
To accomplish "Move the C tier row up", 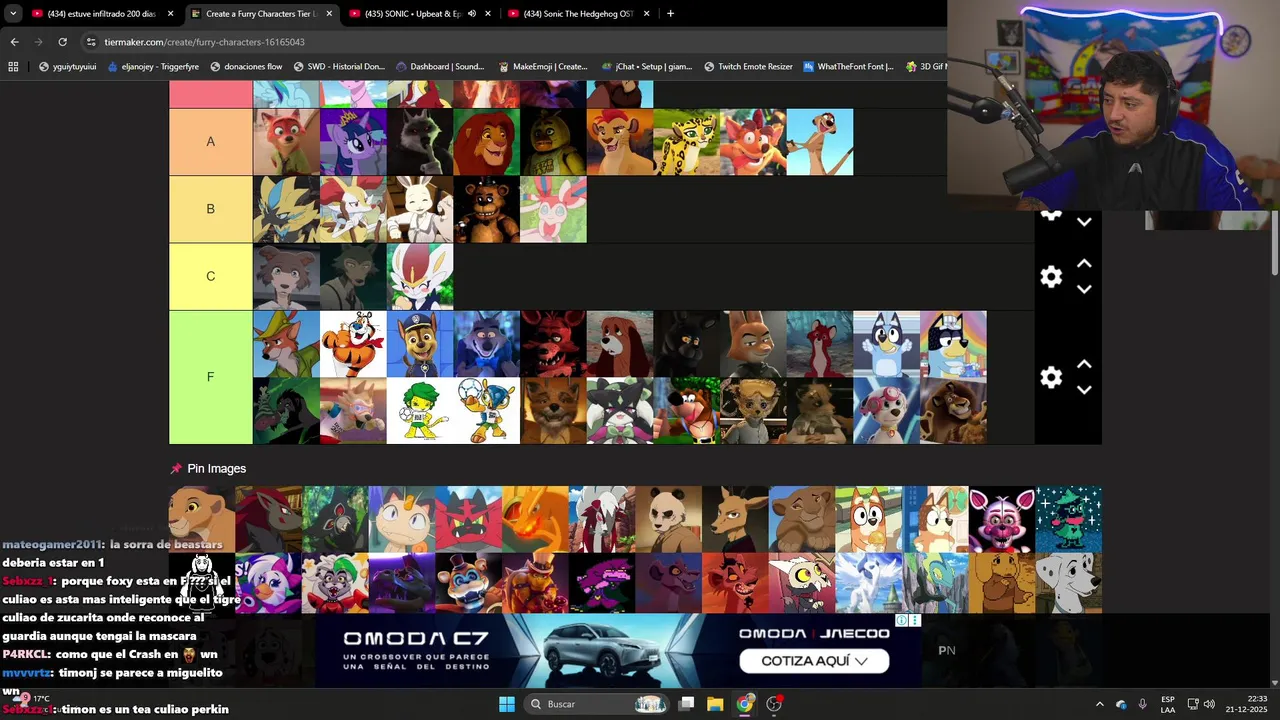I will coord(1084,264).
